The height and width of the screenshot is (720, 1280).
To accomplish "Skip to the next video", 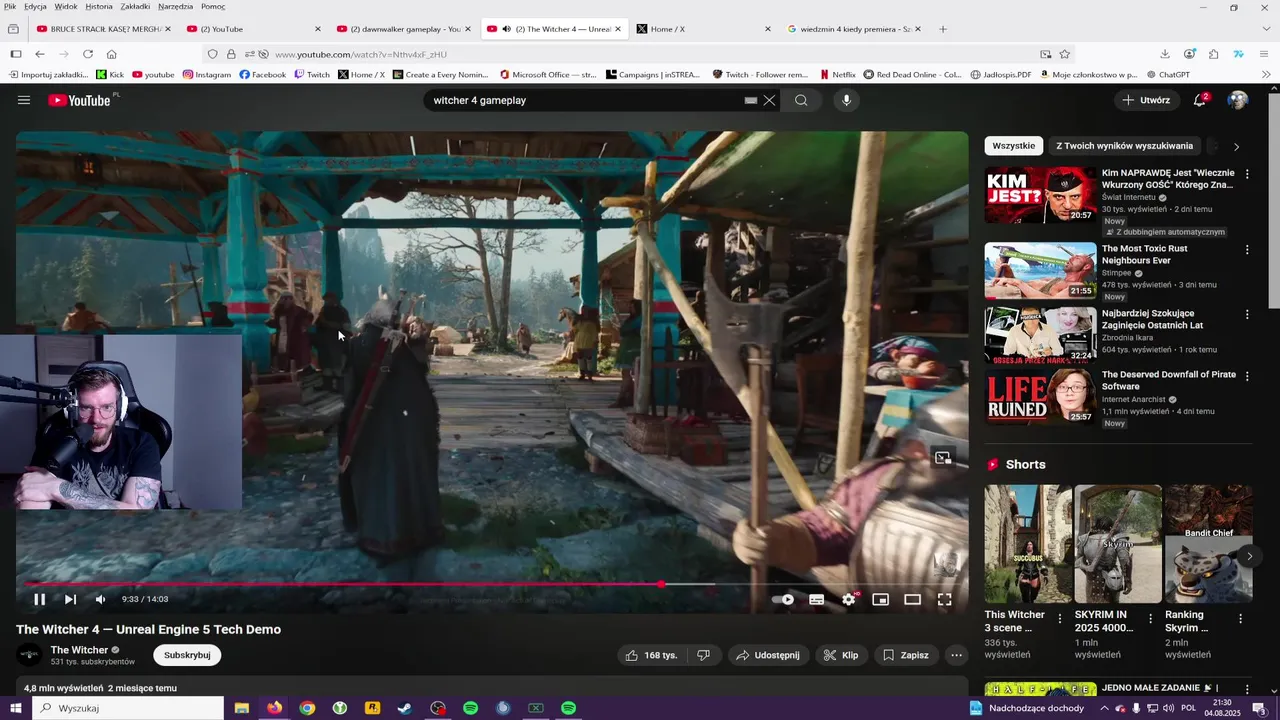I will 70,599.
